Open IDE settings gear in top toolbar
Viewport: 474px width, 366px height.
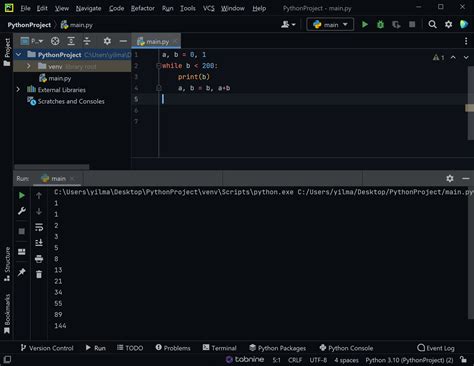pyautogui.click(x=448, y=25)
